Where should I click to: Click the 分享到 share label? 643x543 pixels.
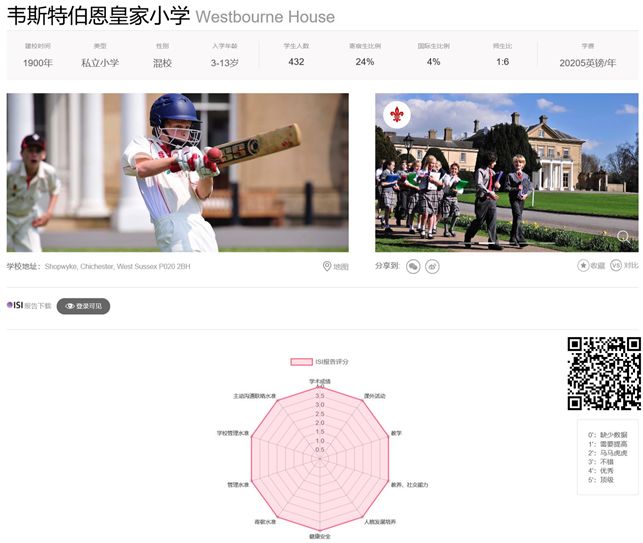pos(387,266)
